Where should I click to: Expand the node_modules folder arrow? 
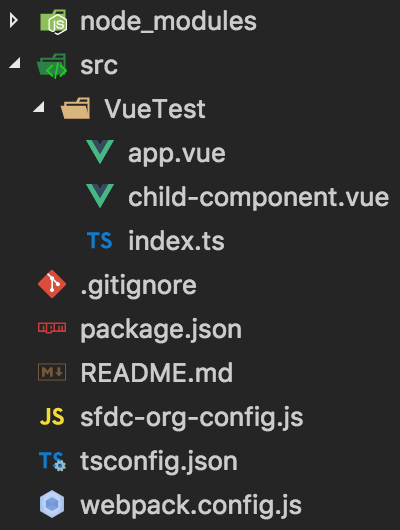(14, 21)
